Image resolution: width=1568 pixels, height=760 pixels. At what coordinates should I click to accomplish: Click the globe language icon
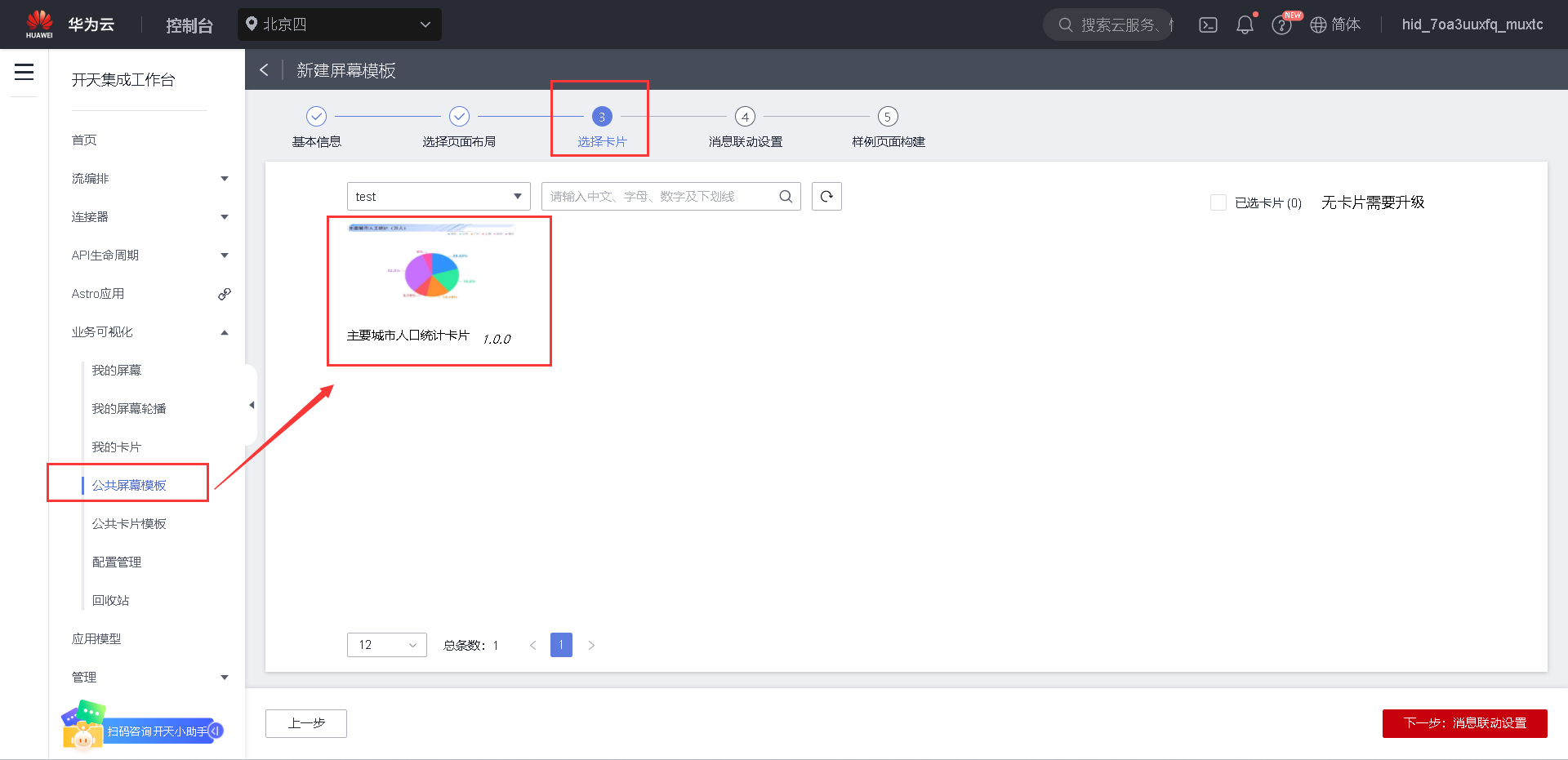(x=1318, y=24)
